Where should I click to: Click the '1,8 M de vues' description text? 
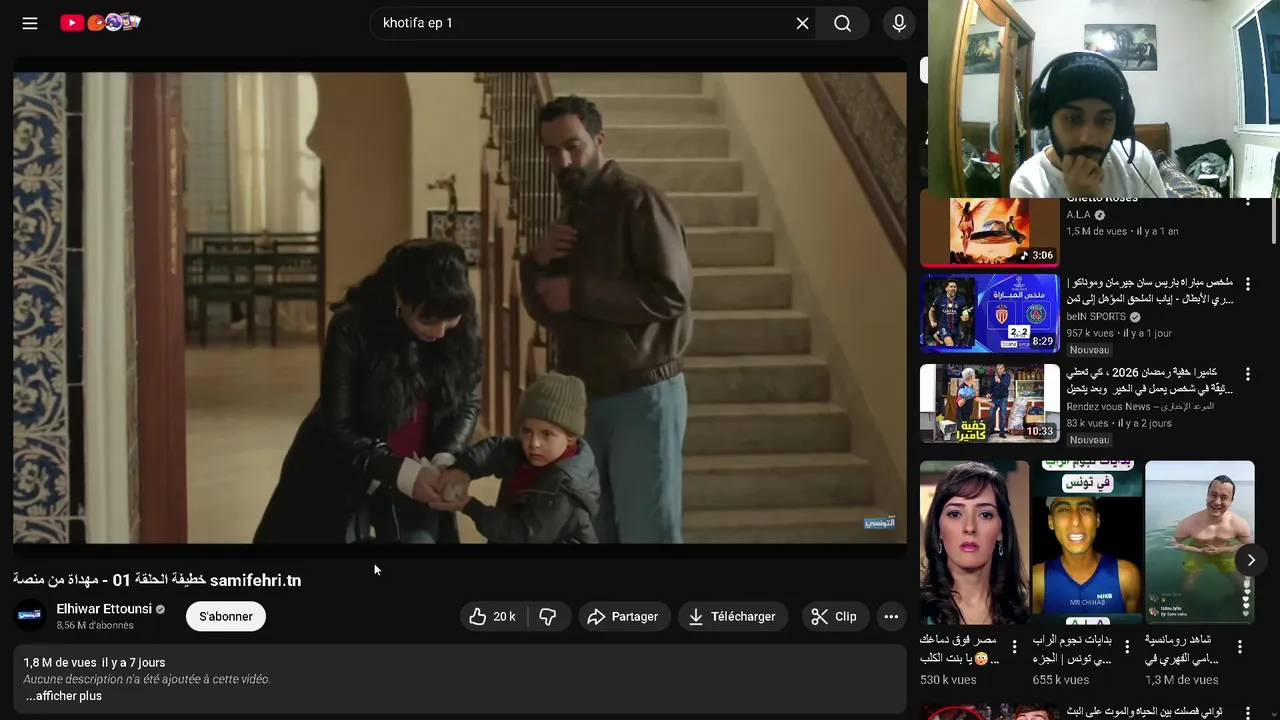click(60, 662)
